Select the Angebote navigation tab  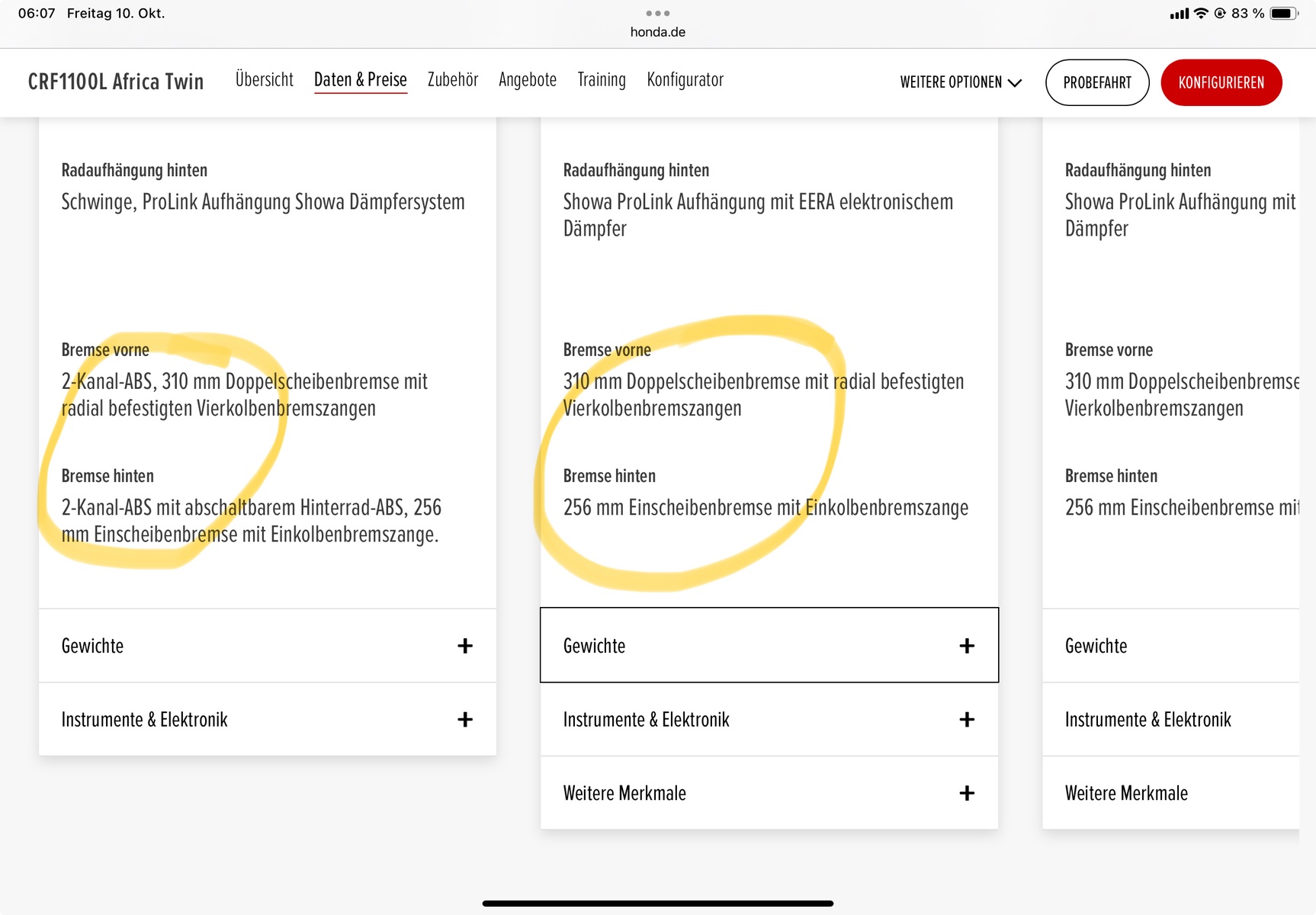pos(527,79)
